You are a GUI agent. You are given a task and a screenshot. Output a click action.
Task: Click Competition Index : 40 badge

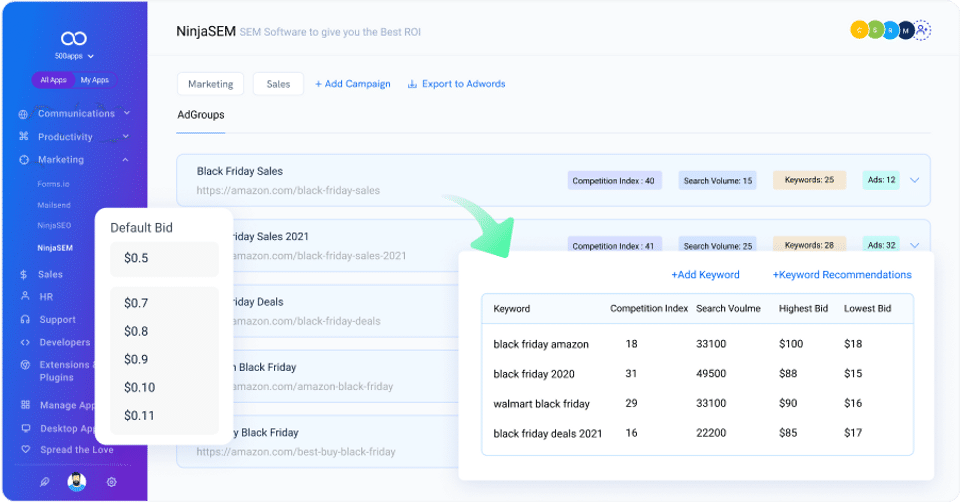(614, 181)
